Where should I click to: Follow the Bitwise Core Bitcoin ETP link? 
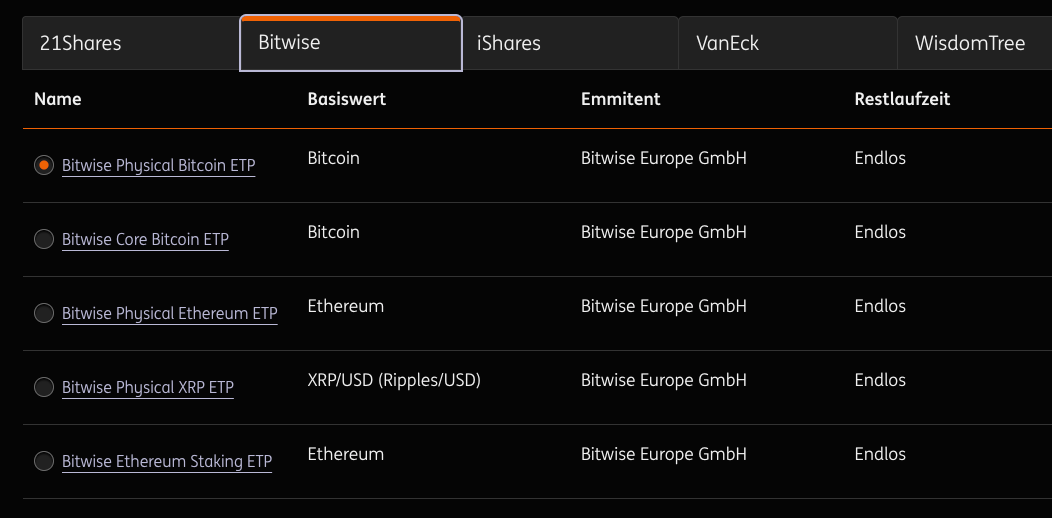pyautogui.click(x=145, y=240)
